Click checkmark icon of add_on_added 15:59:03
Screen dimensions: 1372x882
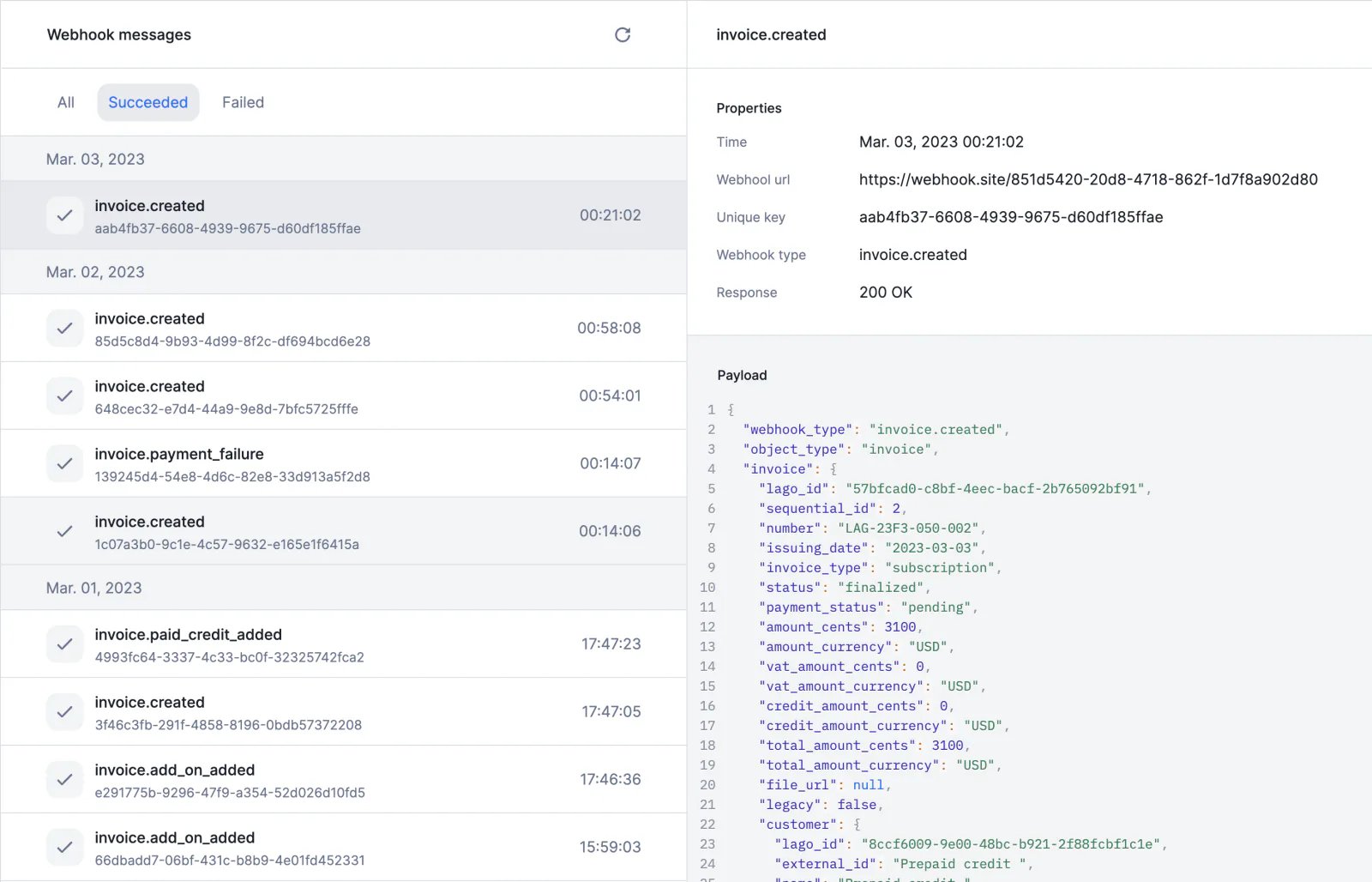pos(64,848)
